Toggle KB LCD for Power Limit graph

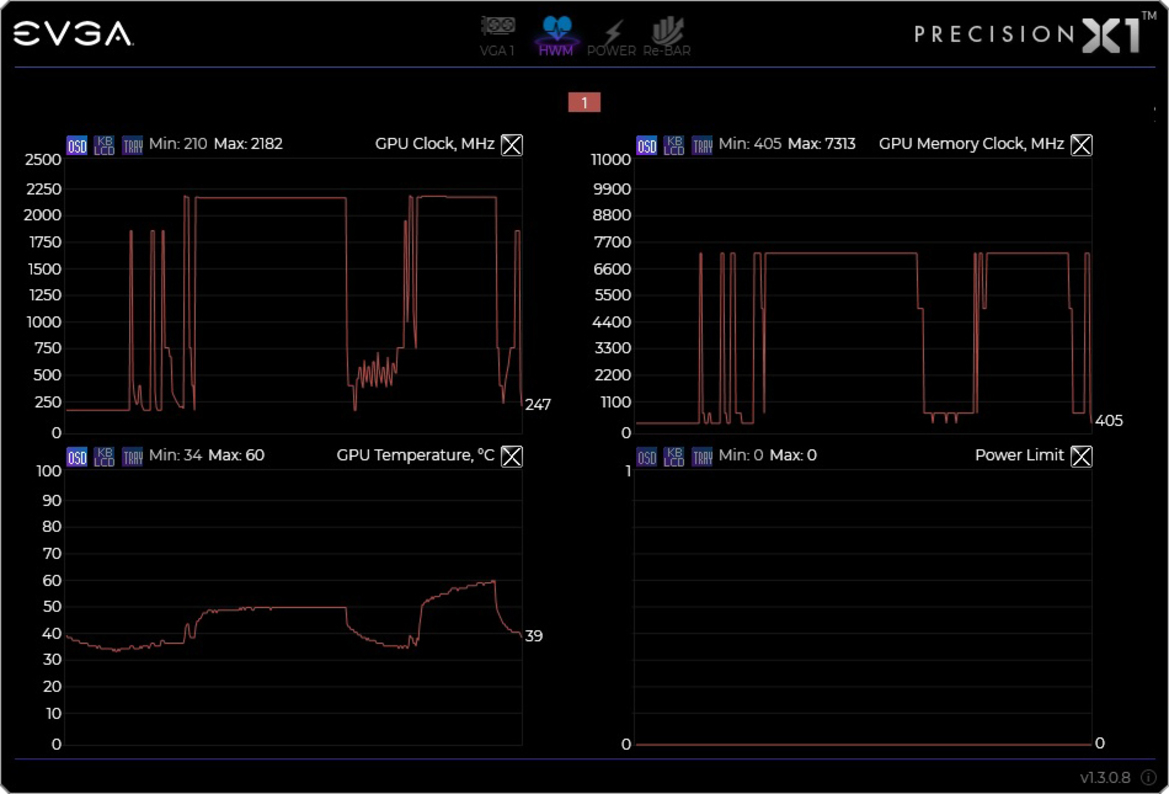[x=674, y=456]
